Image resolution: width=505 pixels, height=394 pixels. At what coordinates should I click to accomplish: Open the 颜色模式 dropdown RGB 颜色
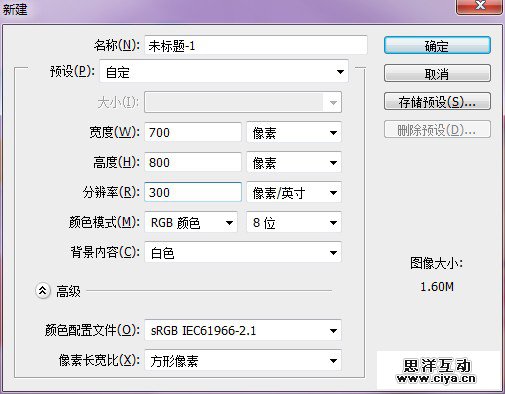191,222
